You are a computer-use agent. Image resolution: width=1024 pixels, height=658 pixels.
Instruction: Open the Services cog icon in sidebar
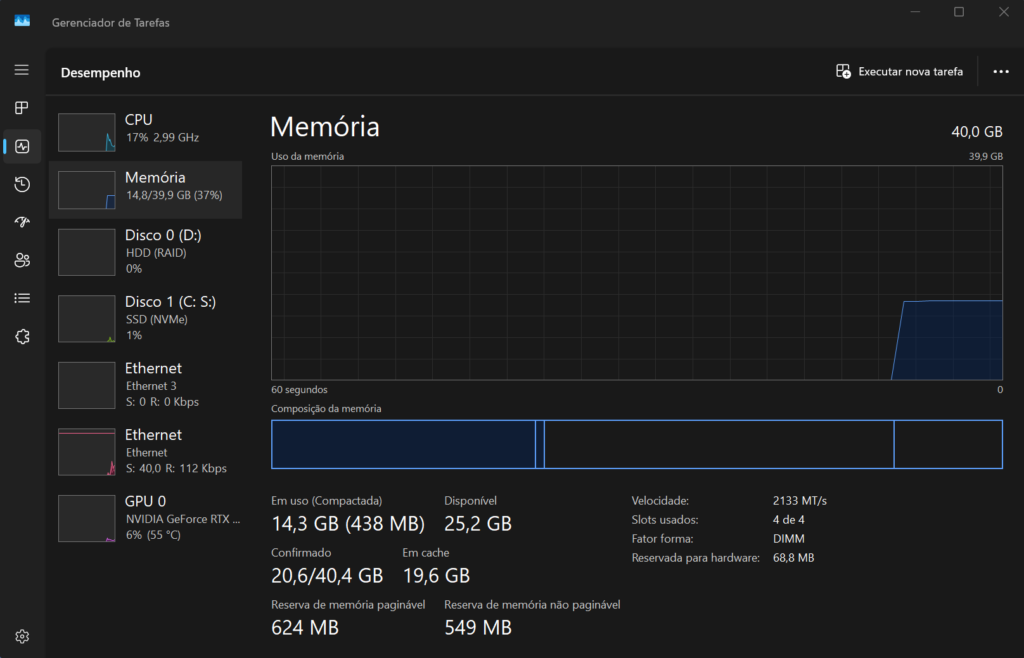21,337
